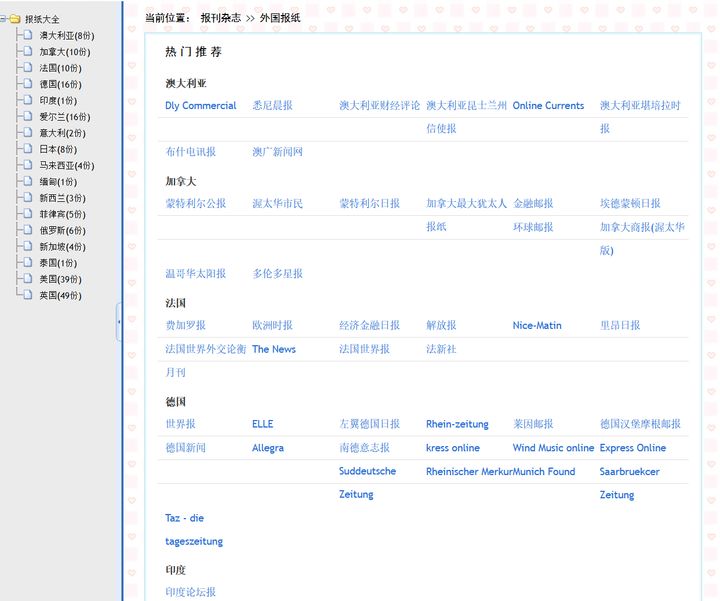The width and height of the screenshot is (720, 601).
Task: Click page icon beside 新西兰(3份)
Action: click(x=28, y=197)
